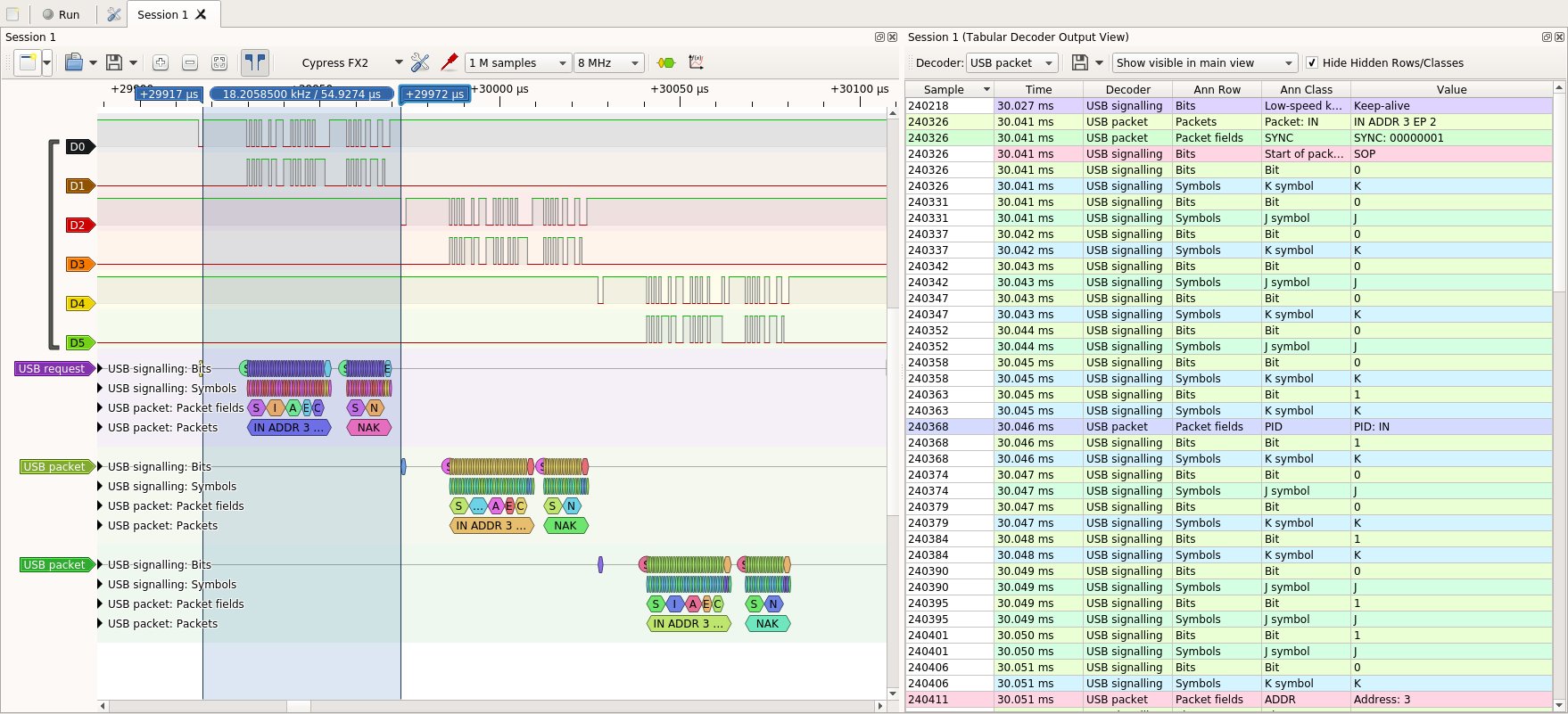Sort the table by the Time column
Screen dimensions: 1568x714
tap(1038, 89)
